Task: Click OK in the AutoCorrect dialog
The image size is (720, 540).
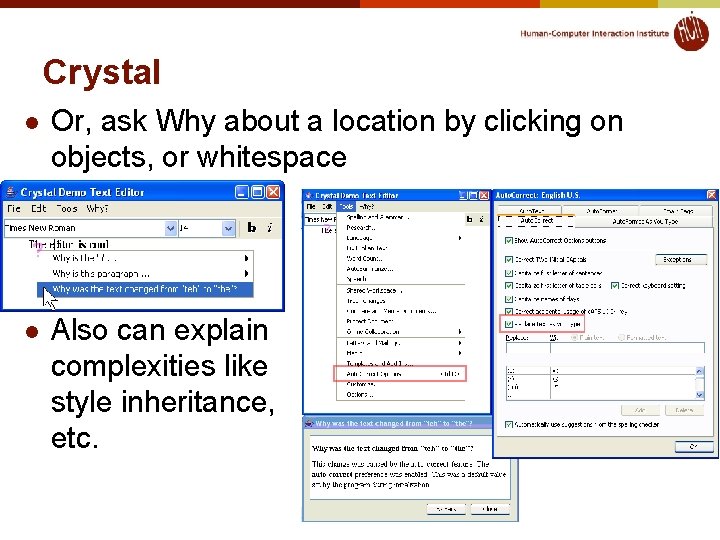Action: tap(694, 446)
